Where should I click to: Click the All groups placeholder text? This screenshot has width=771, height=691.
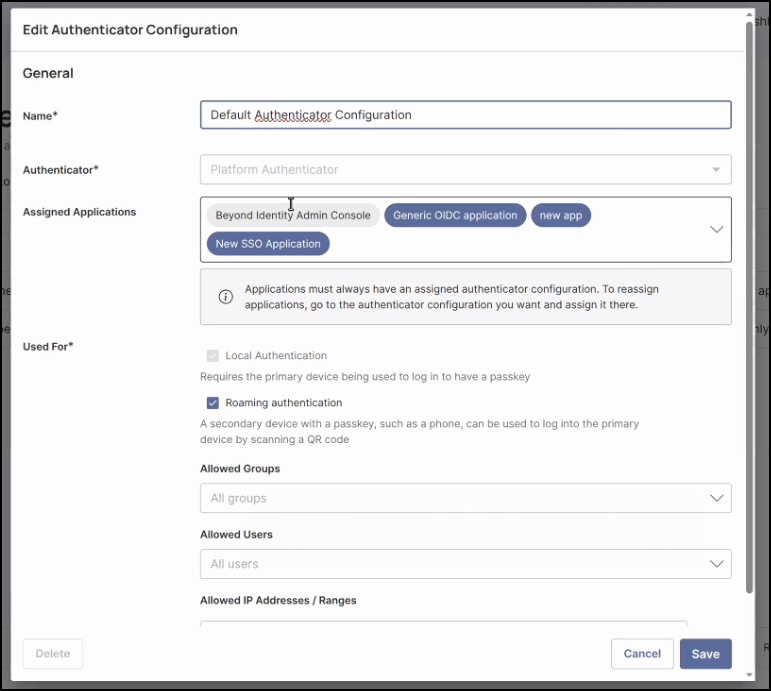[x=239, y=498]
